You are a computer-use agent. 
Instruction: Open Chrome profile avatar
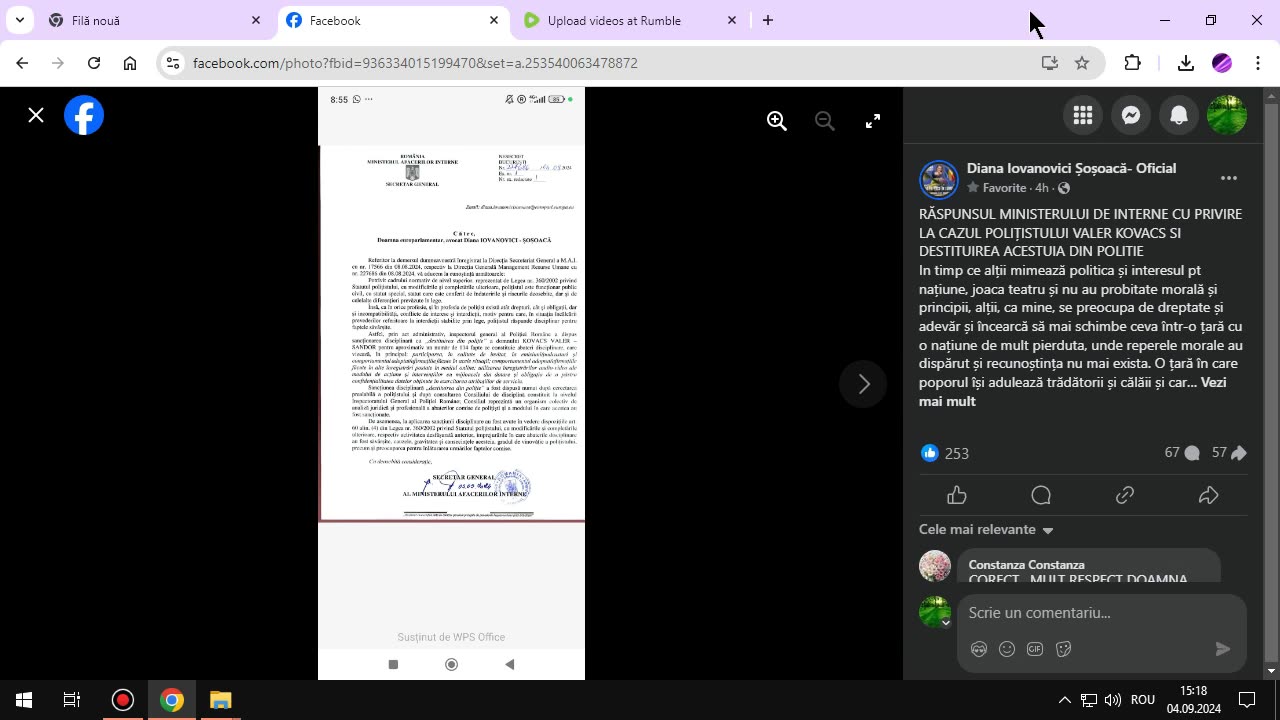1222,63
